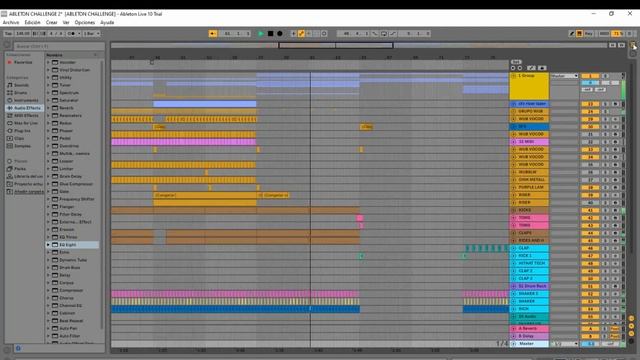Open the Crear menu
Viewport: 640px width, 360px height.
(51, 22)
